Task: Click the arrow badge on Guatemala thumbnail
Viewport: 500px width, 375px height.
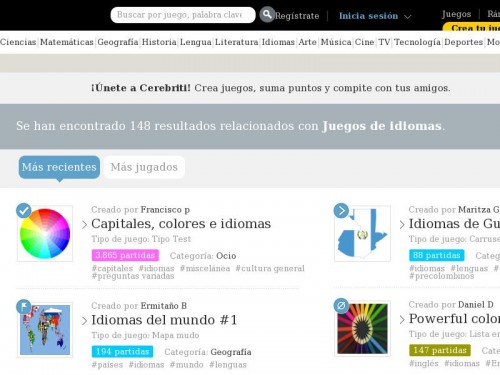Action: 341,211
